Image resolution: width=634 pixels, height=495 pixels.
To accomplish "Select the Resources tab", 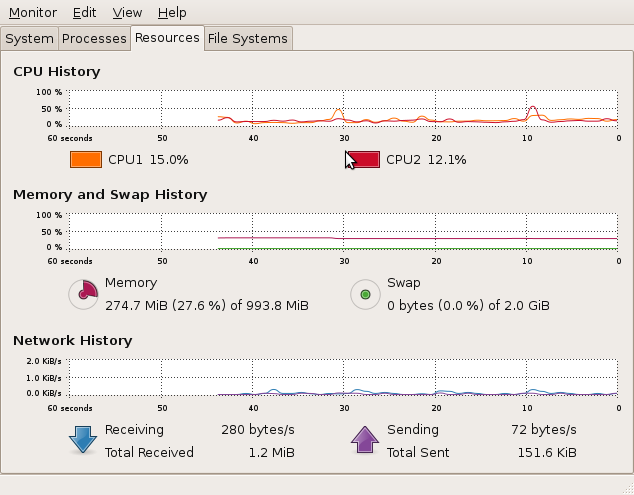I will (x=167, y=38).
